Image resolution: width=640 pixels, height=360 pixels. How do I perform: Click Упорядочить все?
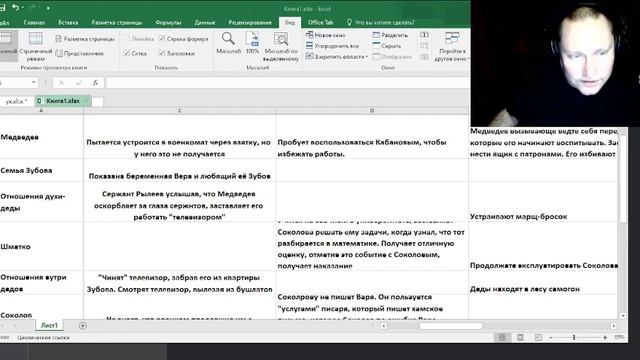pos(332,46)
